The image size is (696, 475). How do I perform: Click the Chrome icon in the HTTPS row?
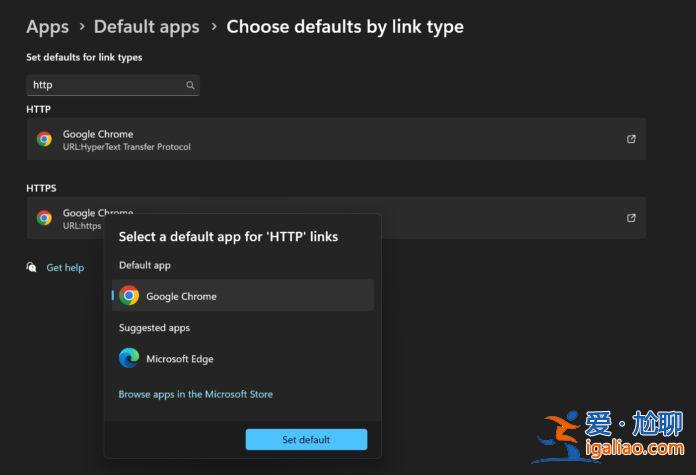[44, 218]
